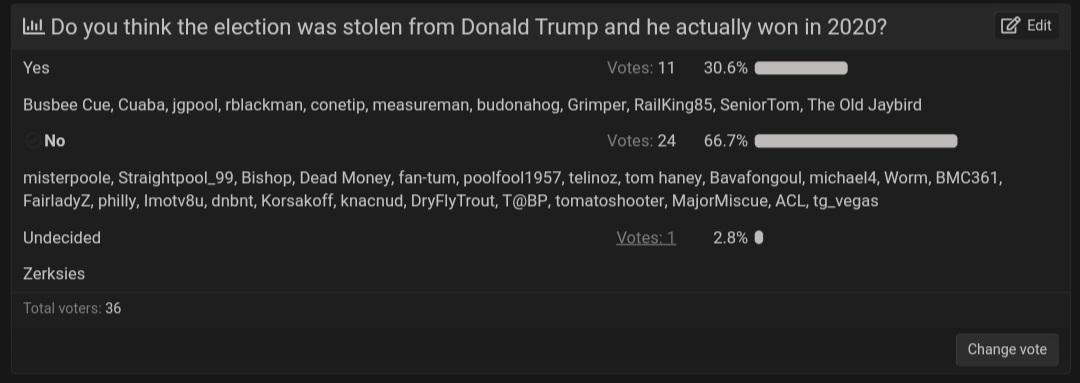The image size is (1080, 383).
Task: Click the Change vote button
Action: (x=1007, y=349)
